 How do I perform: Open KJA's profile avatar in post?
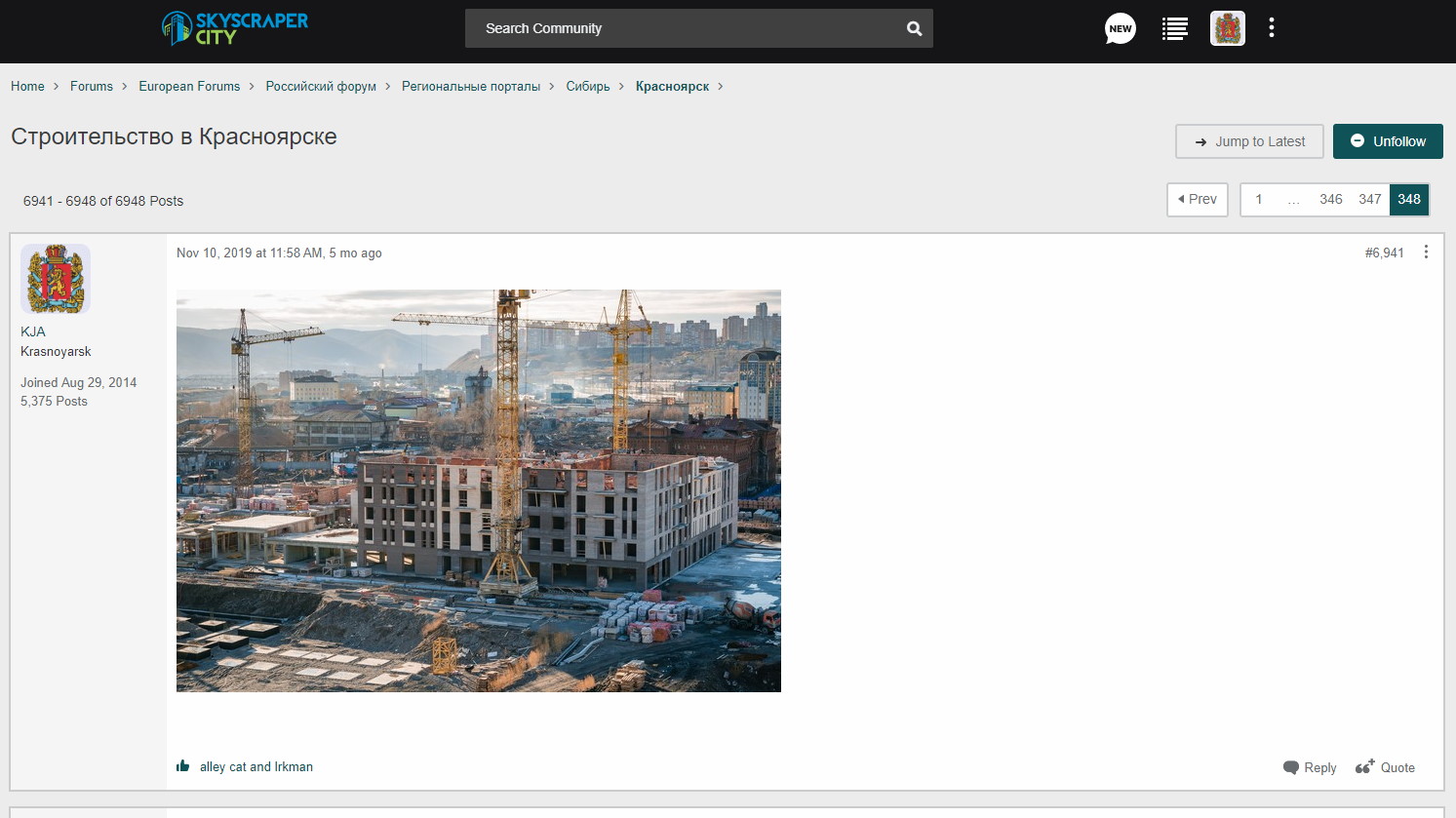click(x=56, y=279)
